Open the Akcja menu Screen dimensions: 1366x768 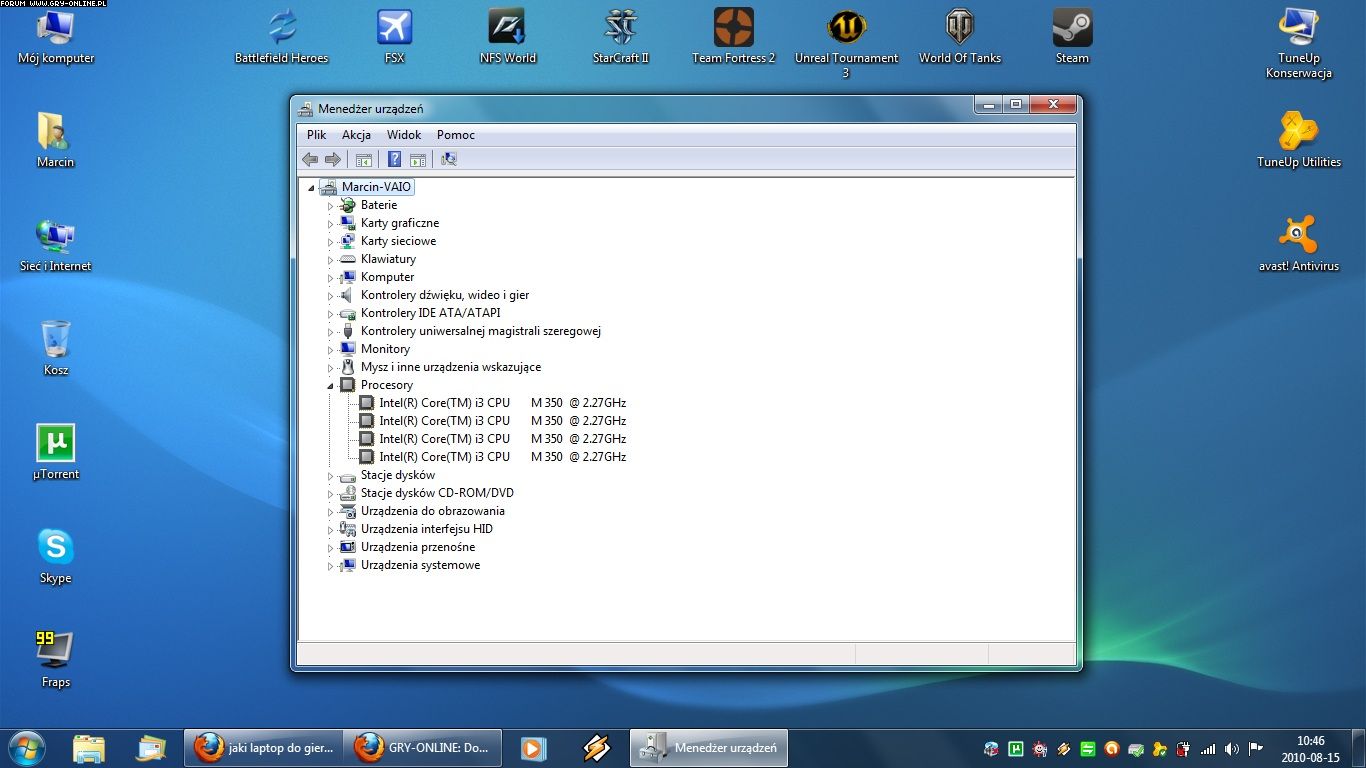(356, 135)
